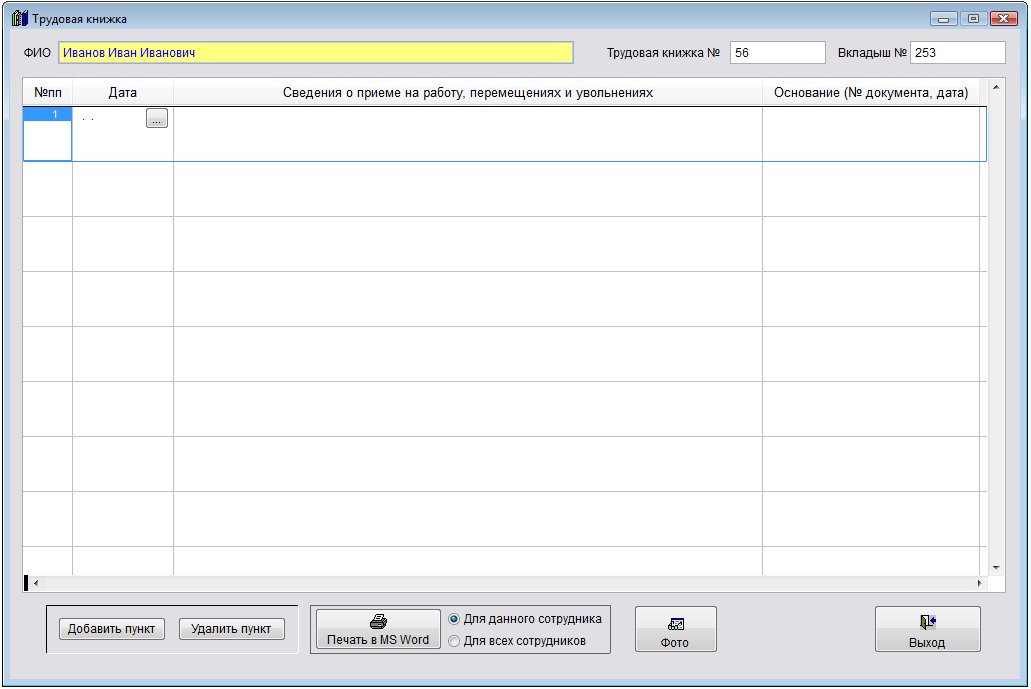Image resolution: width=1031 pixels, height=689 pixels.
Task: Maximize the Трудовая книжка window
Action: click(x=973, y=18)
